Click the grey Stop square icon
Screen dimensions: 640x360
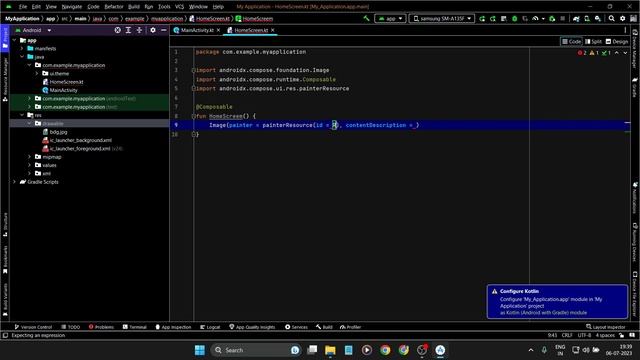(562, 18)
